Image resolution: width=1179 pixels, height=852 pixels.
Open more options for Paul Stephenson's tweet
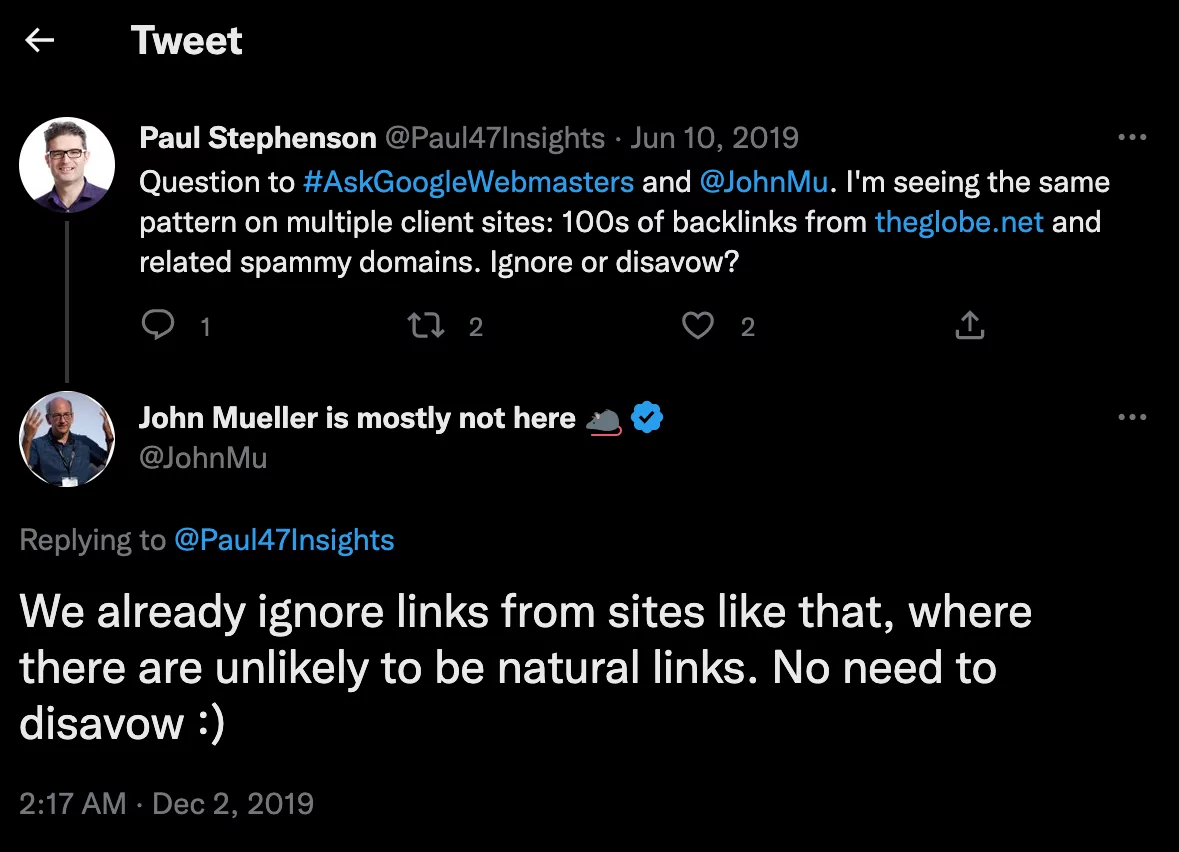(1132, 138)
